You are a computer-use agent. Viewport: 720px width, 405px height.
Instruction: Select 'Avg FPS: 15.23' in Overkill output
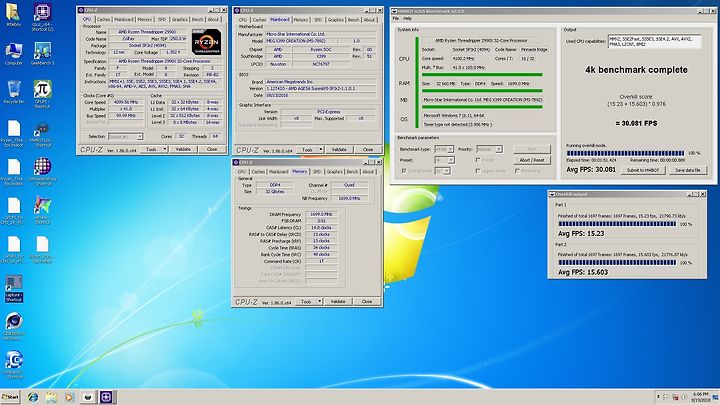click(x=581, y=234)
